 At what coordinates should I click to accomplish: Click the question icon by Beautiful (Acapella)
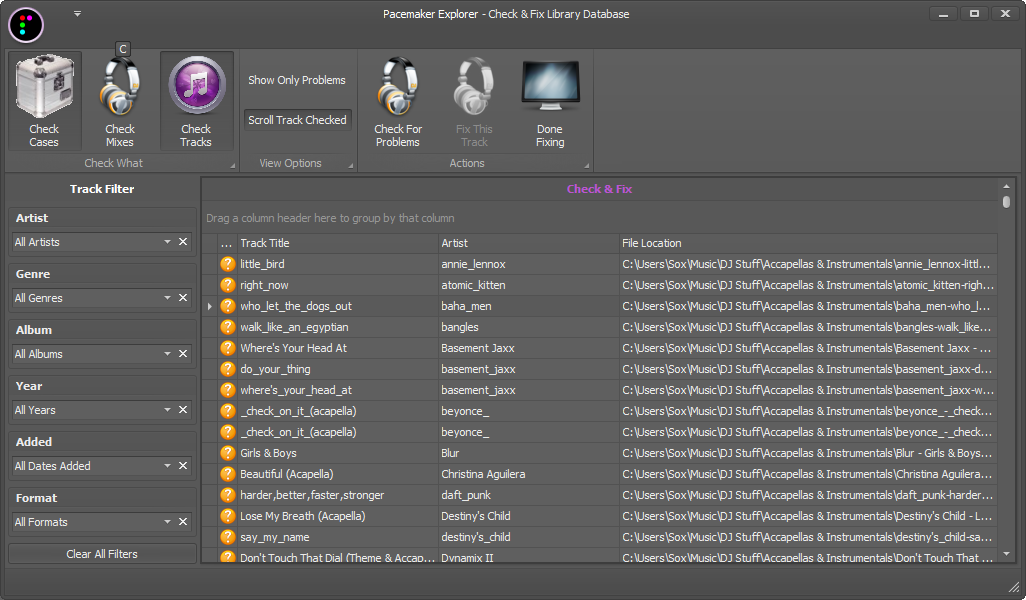pos(228,474)
